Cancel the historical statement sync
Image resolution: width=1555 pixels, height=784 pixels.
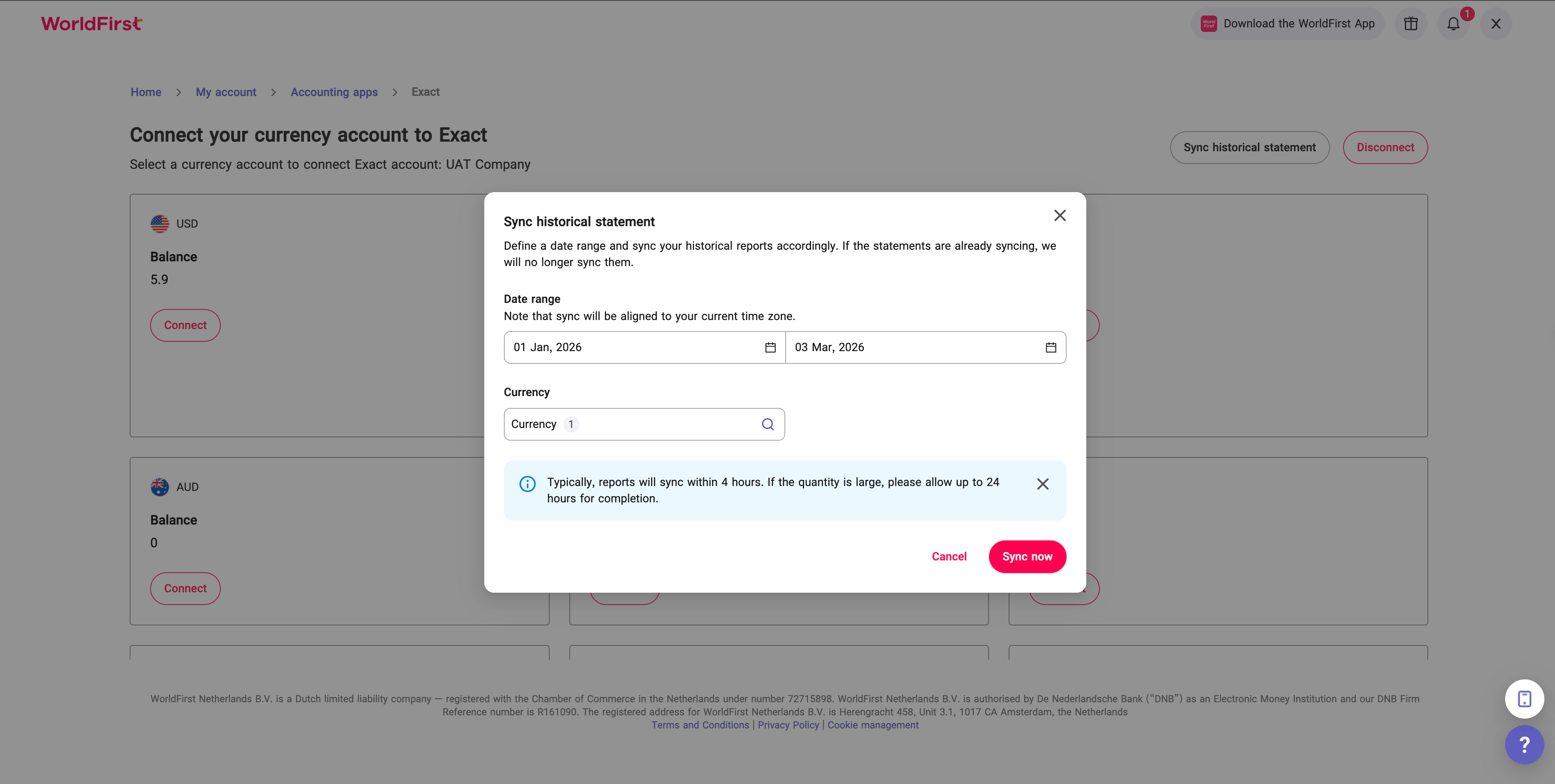click(949, 556)
